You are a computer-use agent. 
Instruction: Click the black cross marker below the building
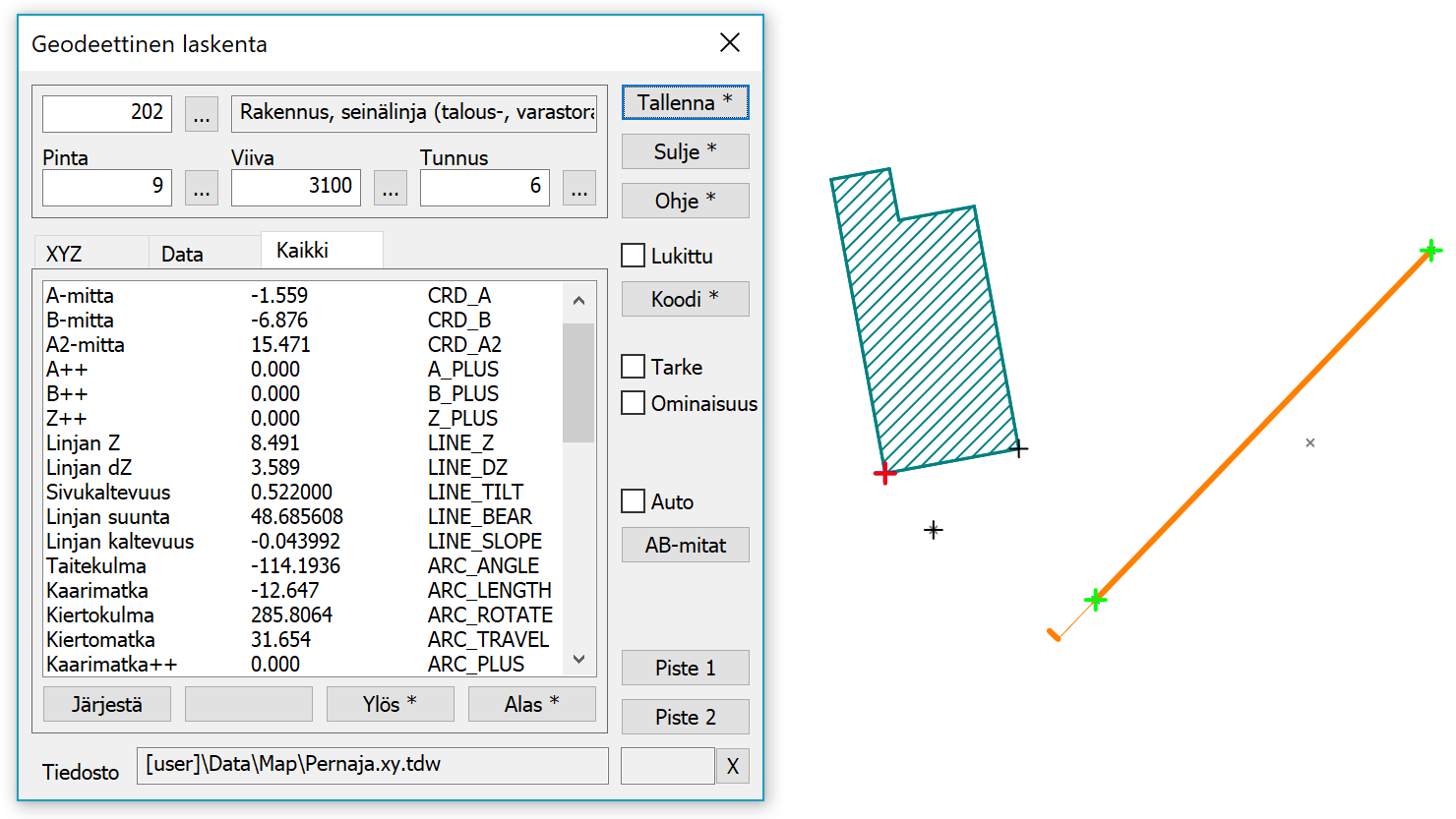coord(934,530)
